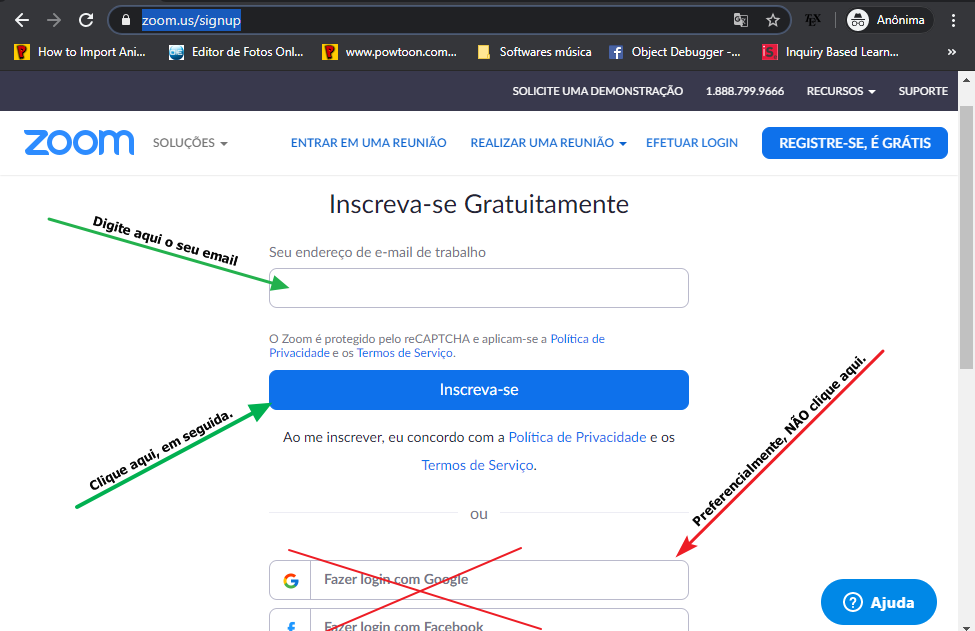This screenshot has width=975, height=631.
Task: Click the blue Inscreva-se button
Action: coord(479,390)
